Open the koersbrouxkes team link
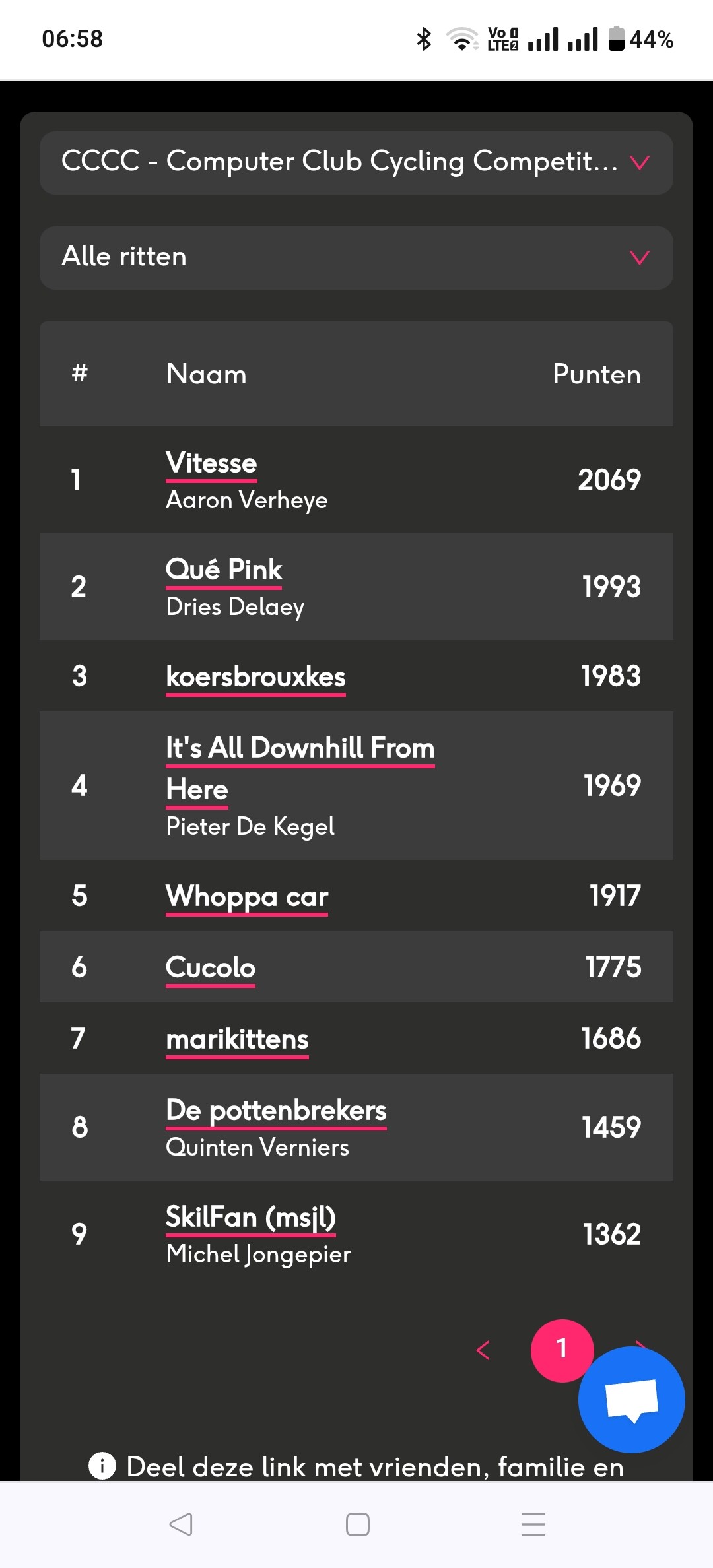This screenshot has height=1568, width=713. 255,677
